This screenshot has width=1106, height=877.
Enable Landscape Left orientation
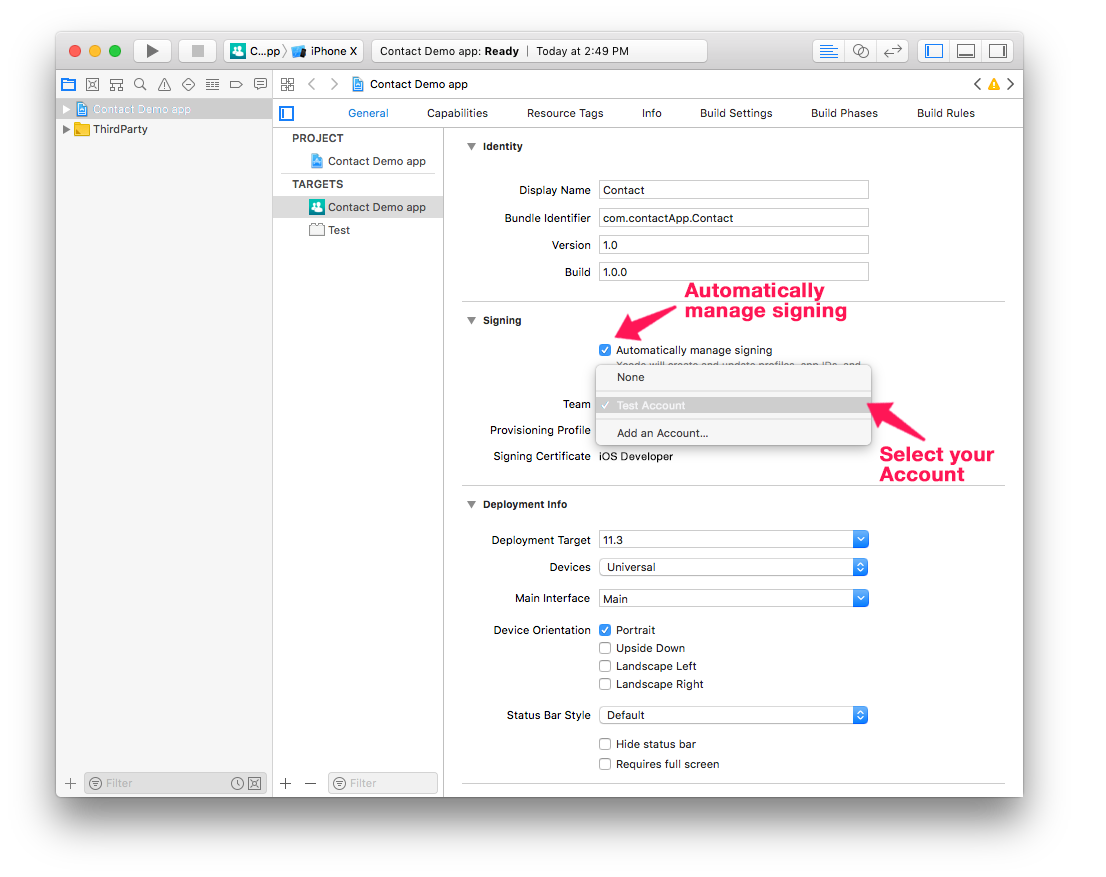605,666
